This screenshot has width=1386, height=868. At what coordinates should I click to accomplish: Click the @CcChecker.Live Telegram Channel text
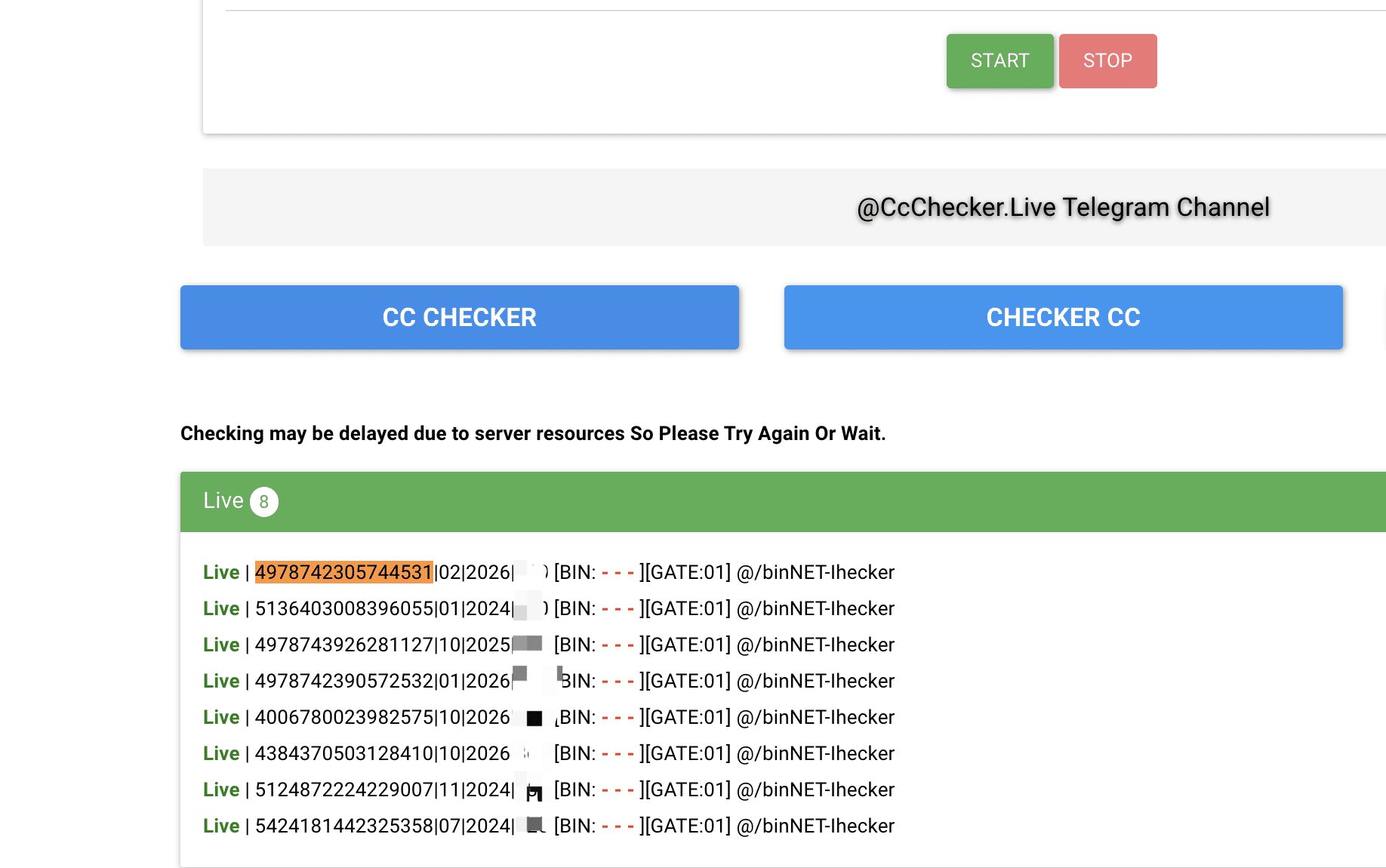click(x=1063, y=208)
